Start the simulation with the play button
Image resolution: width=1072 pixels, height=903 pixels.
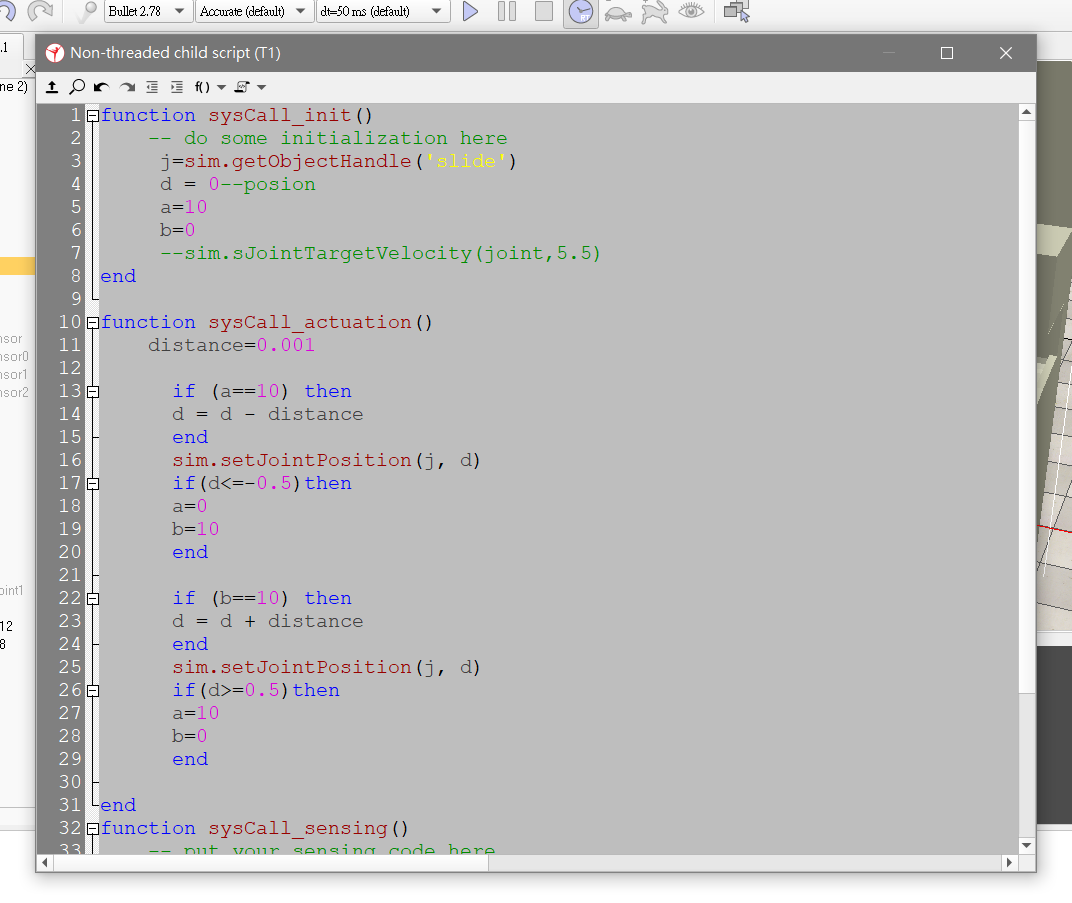471,12
